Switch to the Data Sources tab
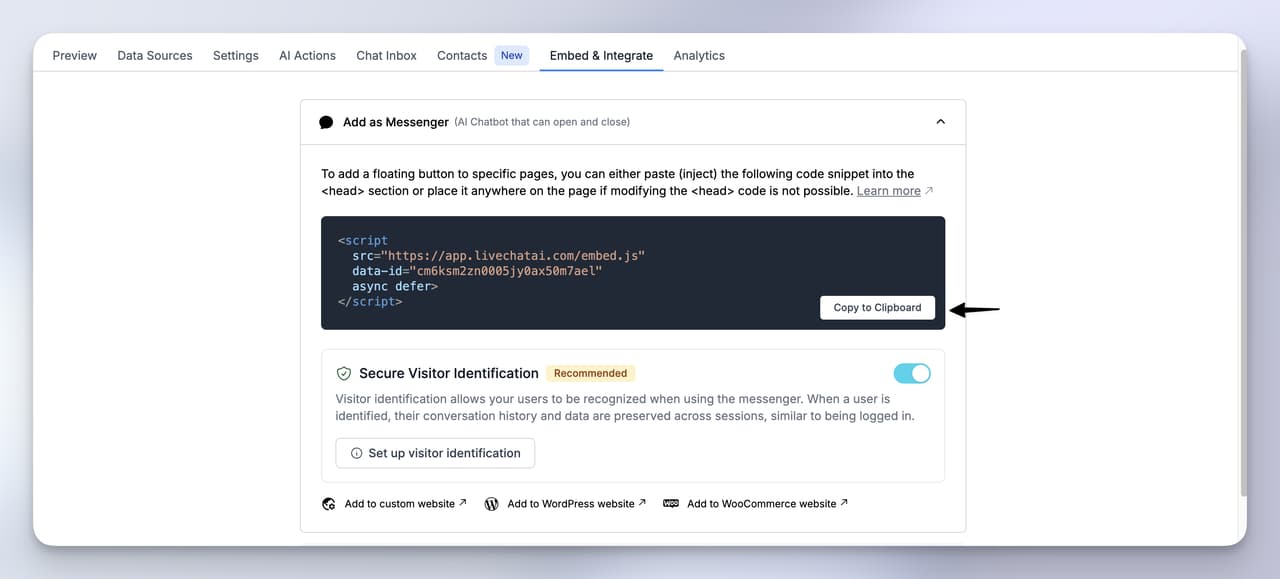This screenshot has width=1280, height=579. [x=155, y=55]
